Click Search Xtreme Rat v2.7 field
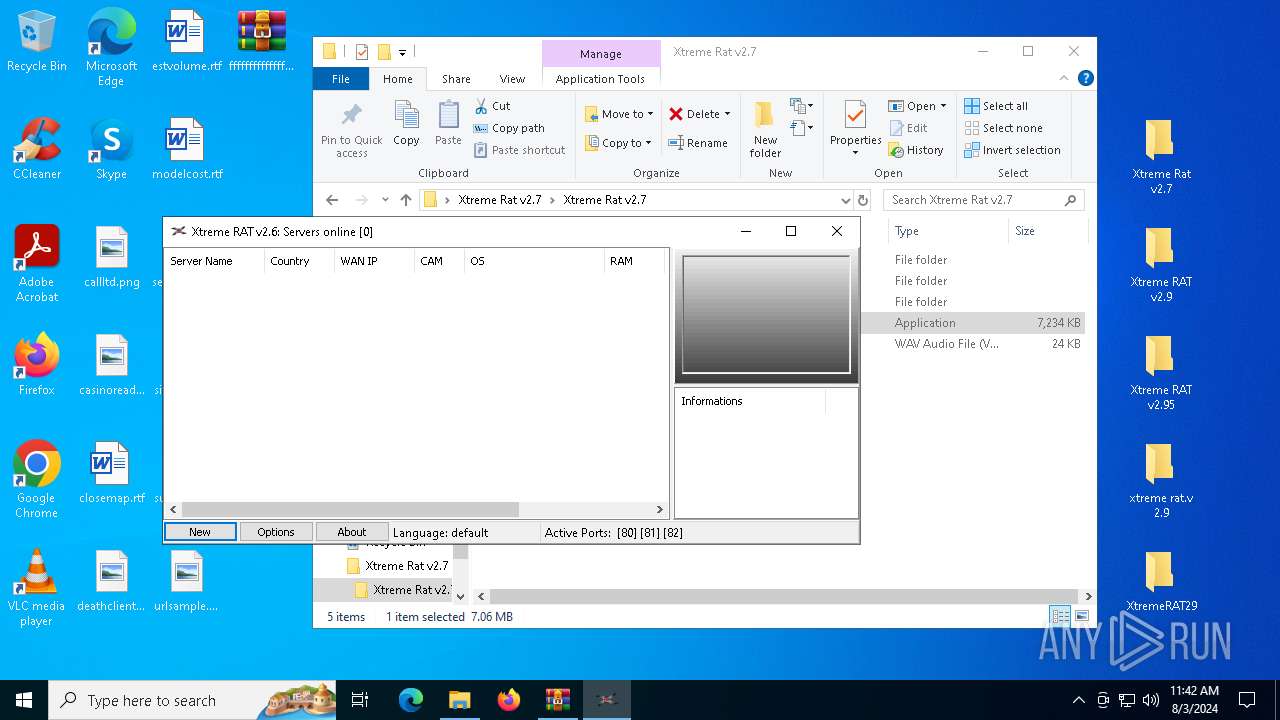This screenshot has width=1280, height=720. point(984,200)
